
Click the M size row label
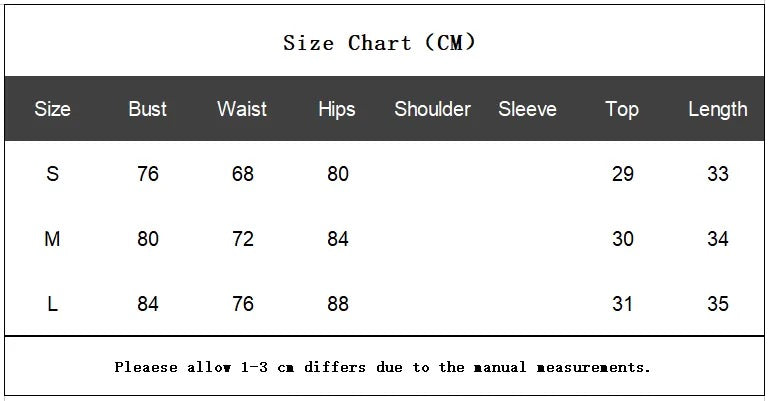pyautogui.click(x=52, y=239)
